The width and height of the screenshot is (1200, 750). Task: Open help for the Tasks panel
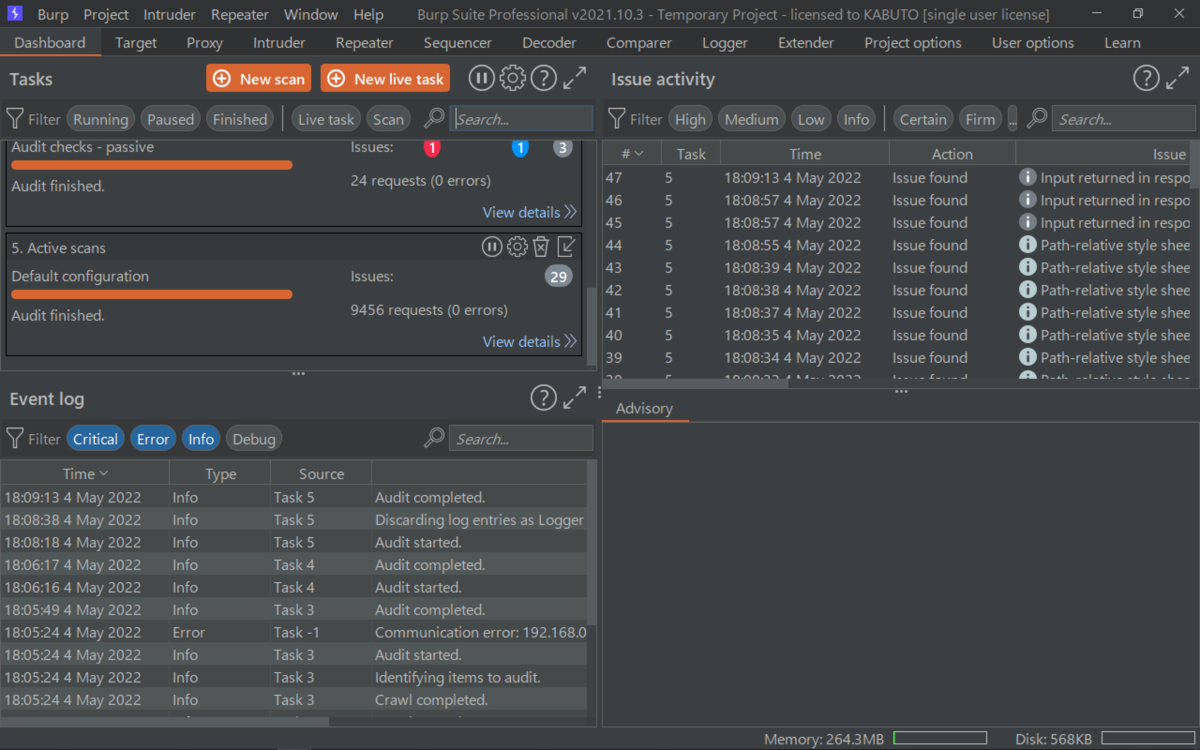tap(543, 79)
